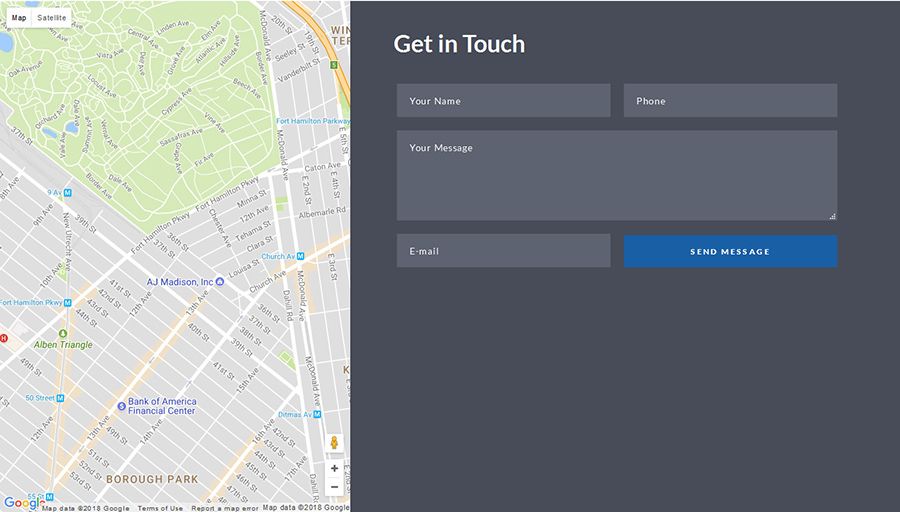Click the 9 Av subway station icon

[67, 193]
